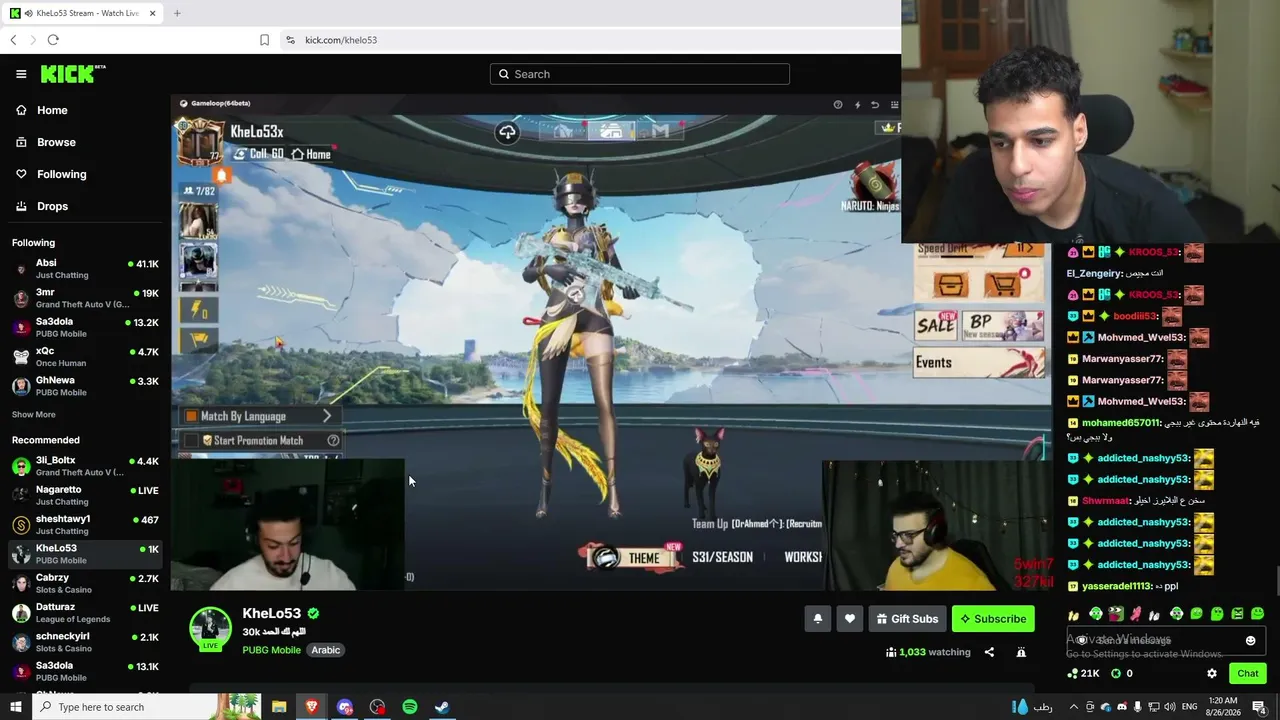Viewport: 1280px width, 720px height.
Task: Open 3li_Boltx in Recommended list
Action: point(84,466)
